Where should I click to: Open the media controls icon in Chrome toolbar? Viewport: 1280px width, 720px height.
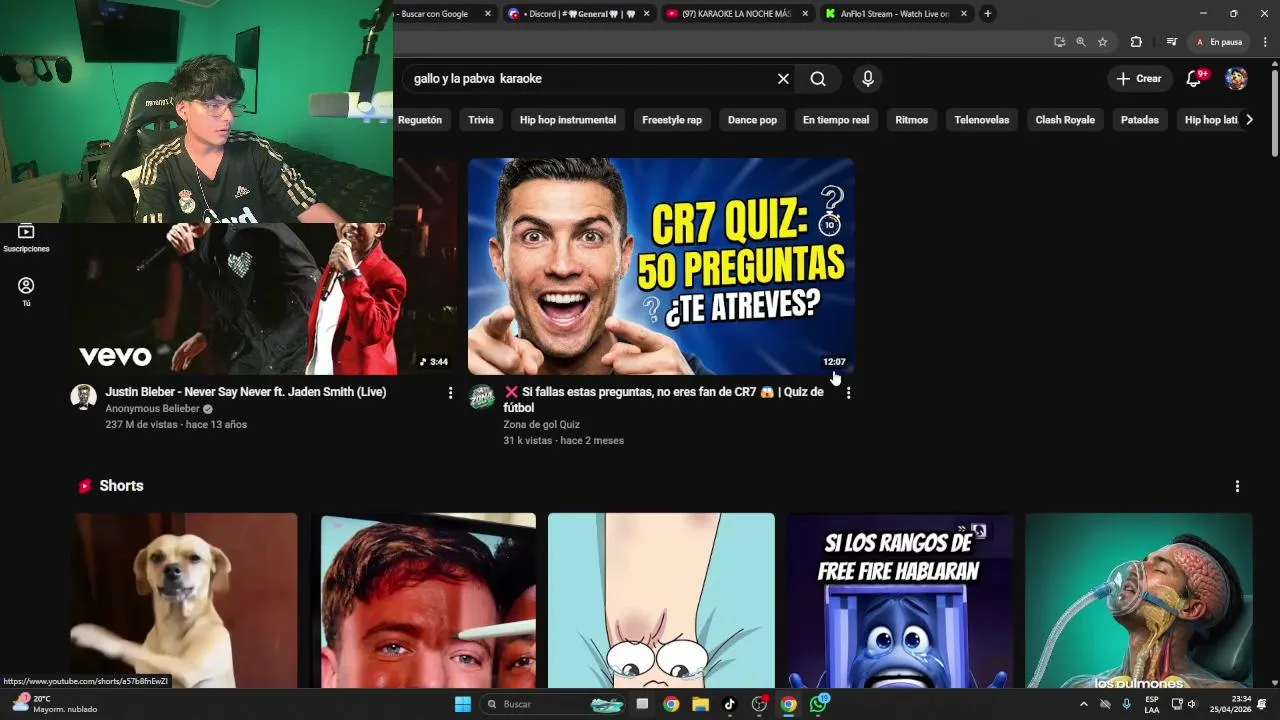tap(1171, 42)
